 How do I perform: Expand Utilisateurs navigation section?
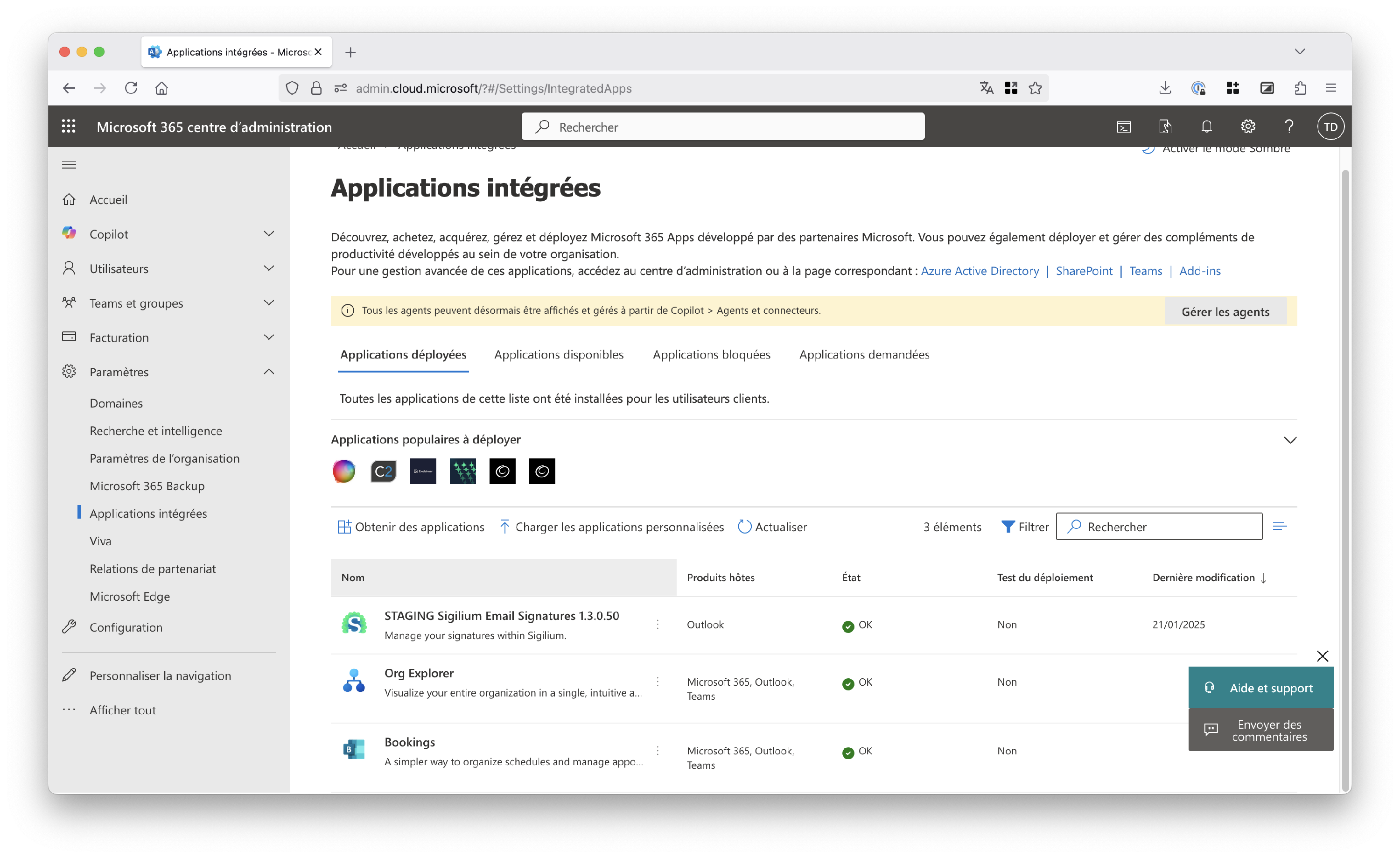pyautogui.click(x=269, y=268)
